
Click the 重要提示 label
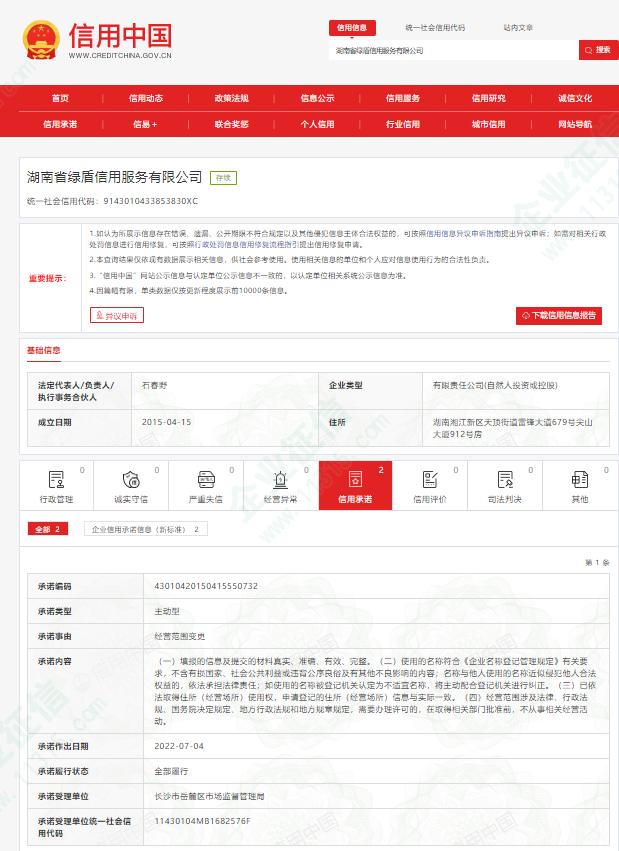coord(48,278)
